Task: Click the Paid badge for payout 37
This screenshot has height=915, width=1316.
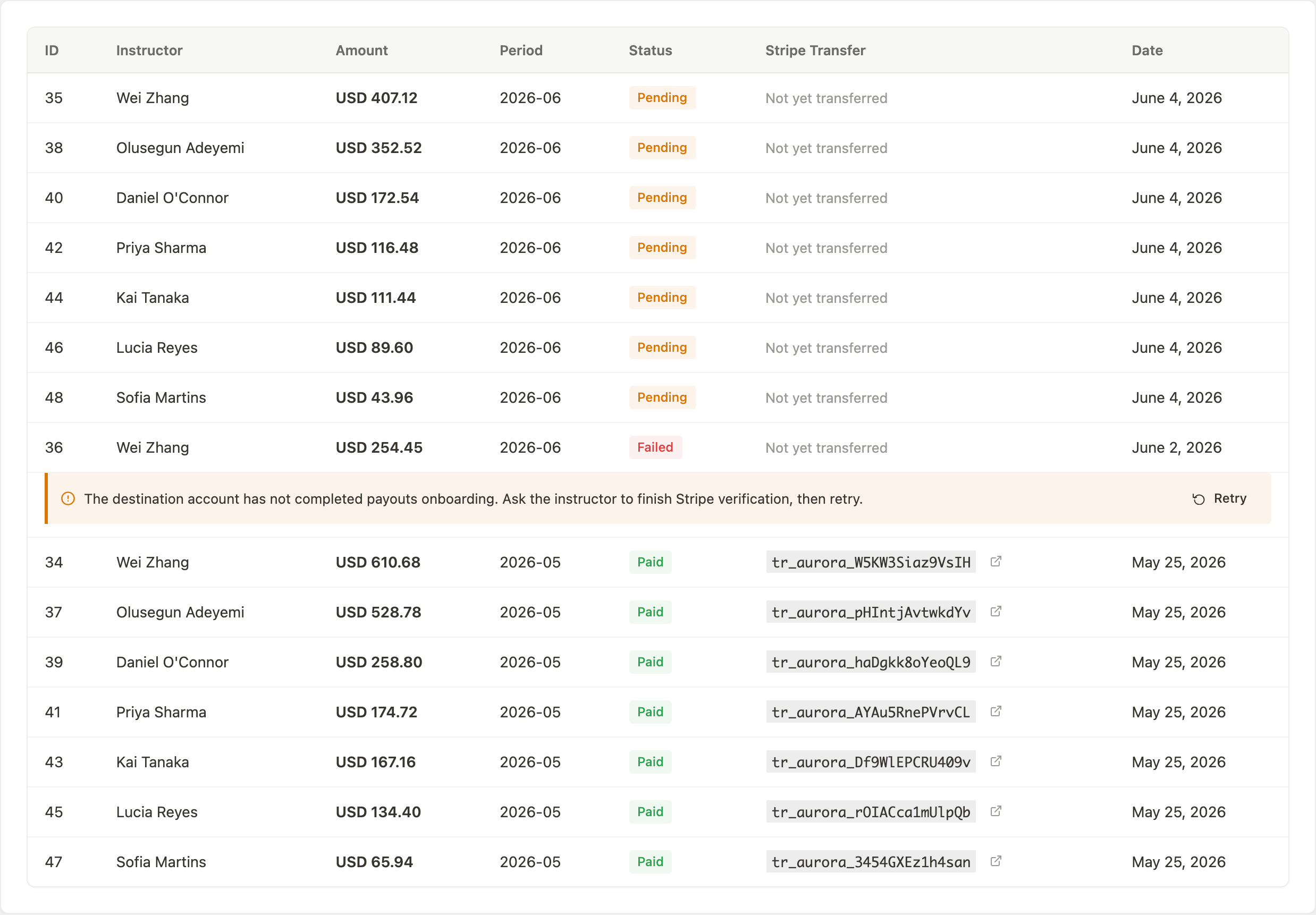Action: click(x=650, y=612)
